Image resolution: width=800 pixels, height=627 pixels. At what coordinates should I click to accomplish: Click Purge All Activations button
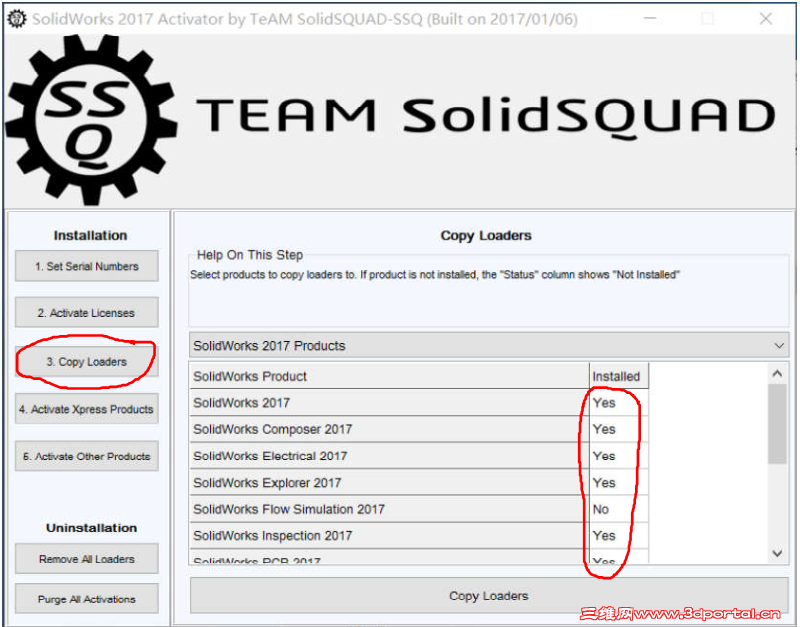(87, 598)
